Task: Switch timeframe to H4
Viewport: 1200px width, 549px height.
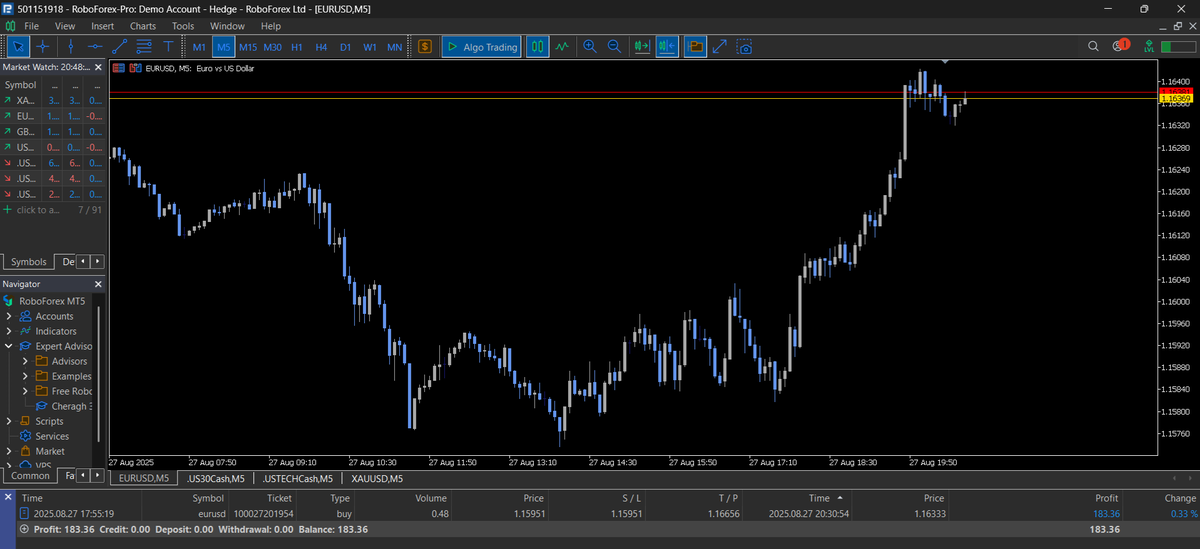Action: (321, 46)
